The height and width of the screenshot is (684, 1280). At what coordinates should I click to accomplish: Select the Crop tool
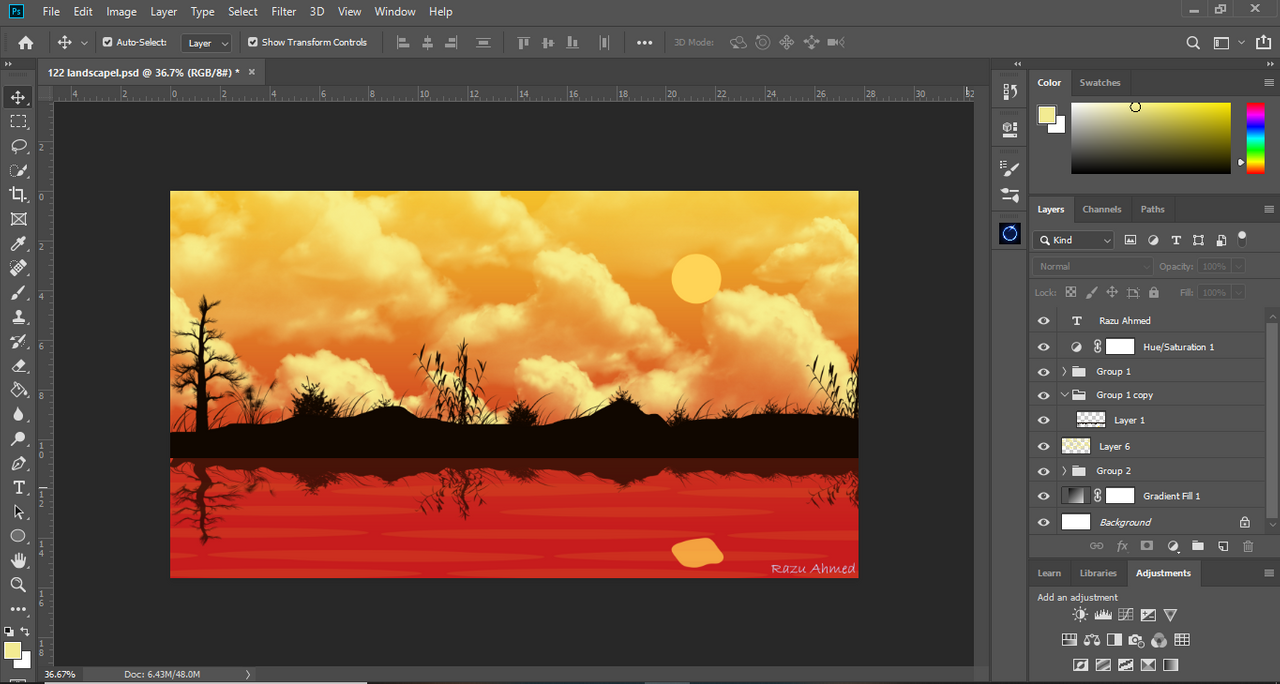point(18,194)
